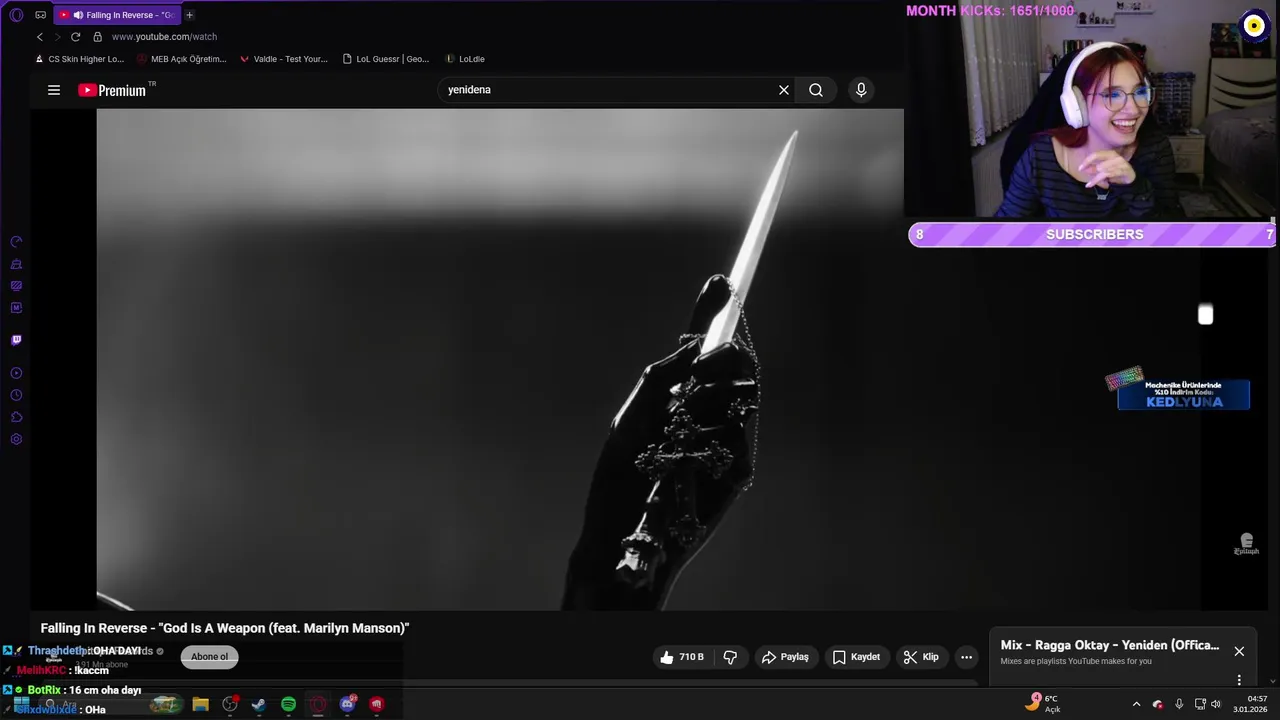Open History clock sidebar icon

(x=16, y=395)
